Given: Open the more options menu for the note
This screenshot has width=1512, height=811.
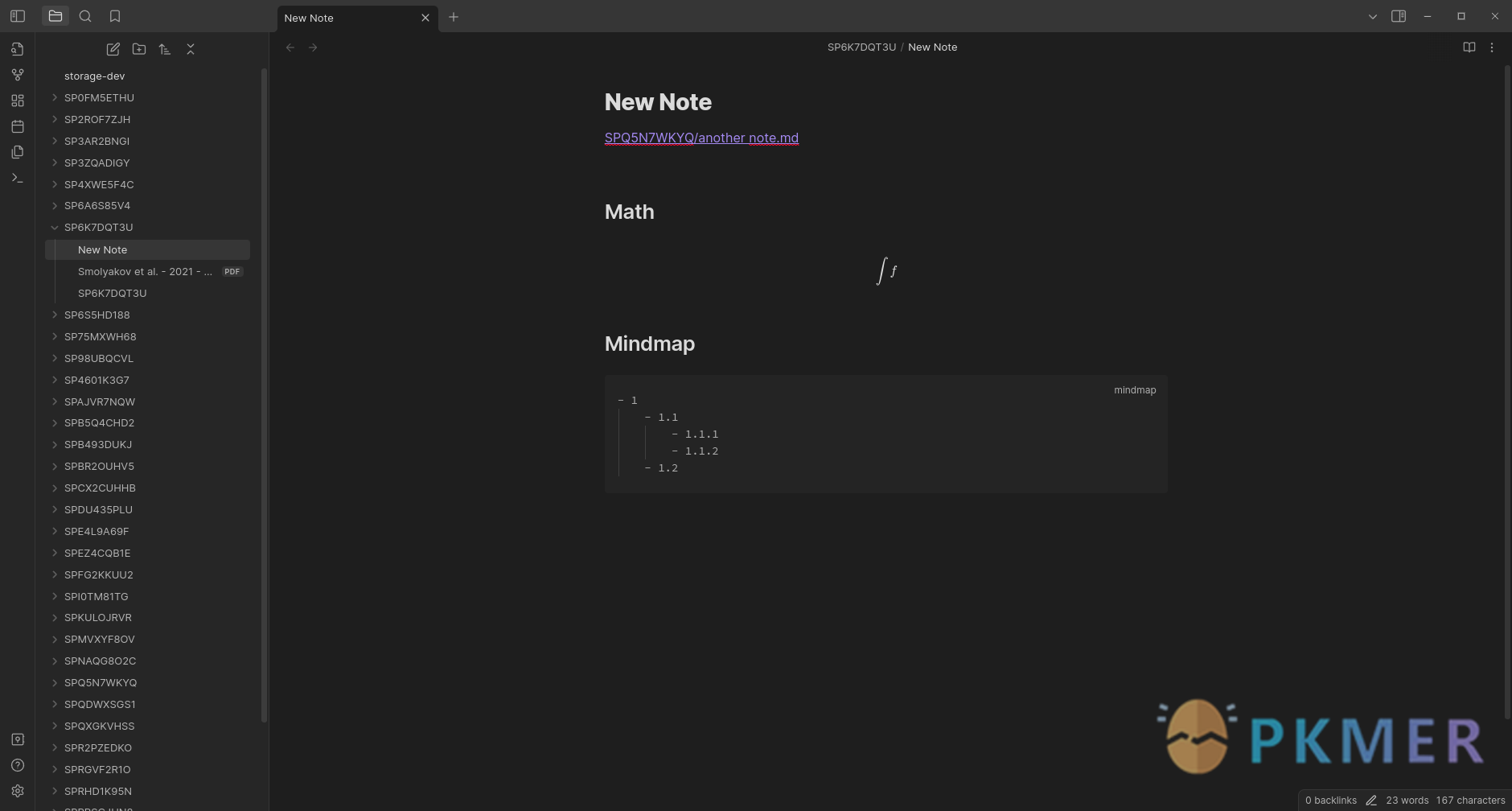Looking at the screenshot, I should (x=1492, y=47).
